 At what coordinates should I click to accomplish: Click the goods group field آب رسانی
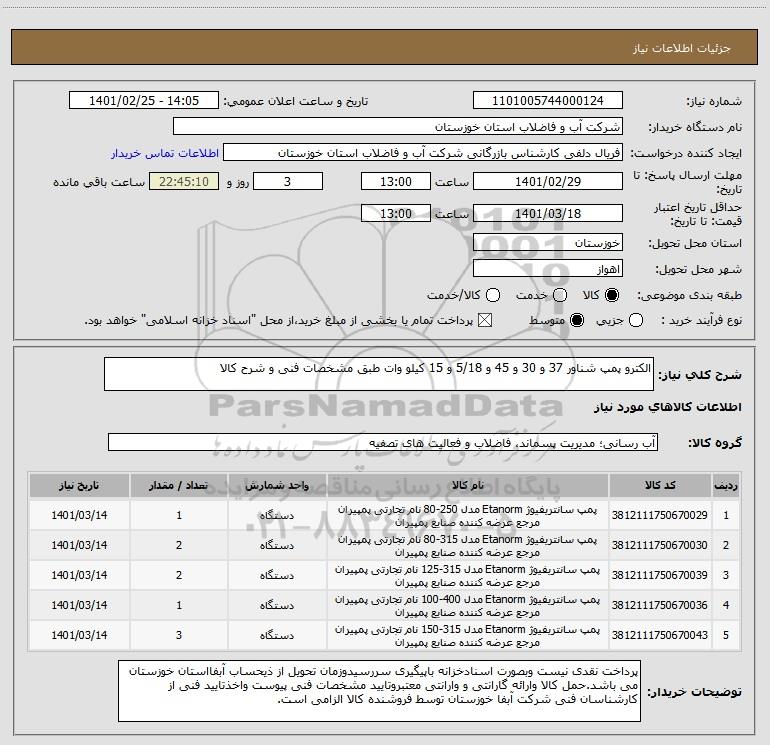click(x=383, y=442)
